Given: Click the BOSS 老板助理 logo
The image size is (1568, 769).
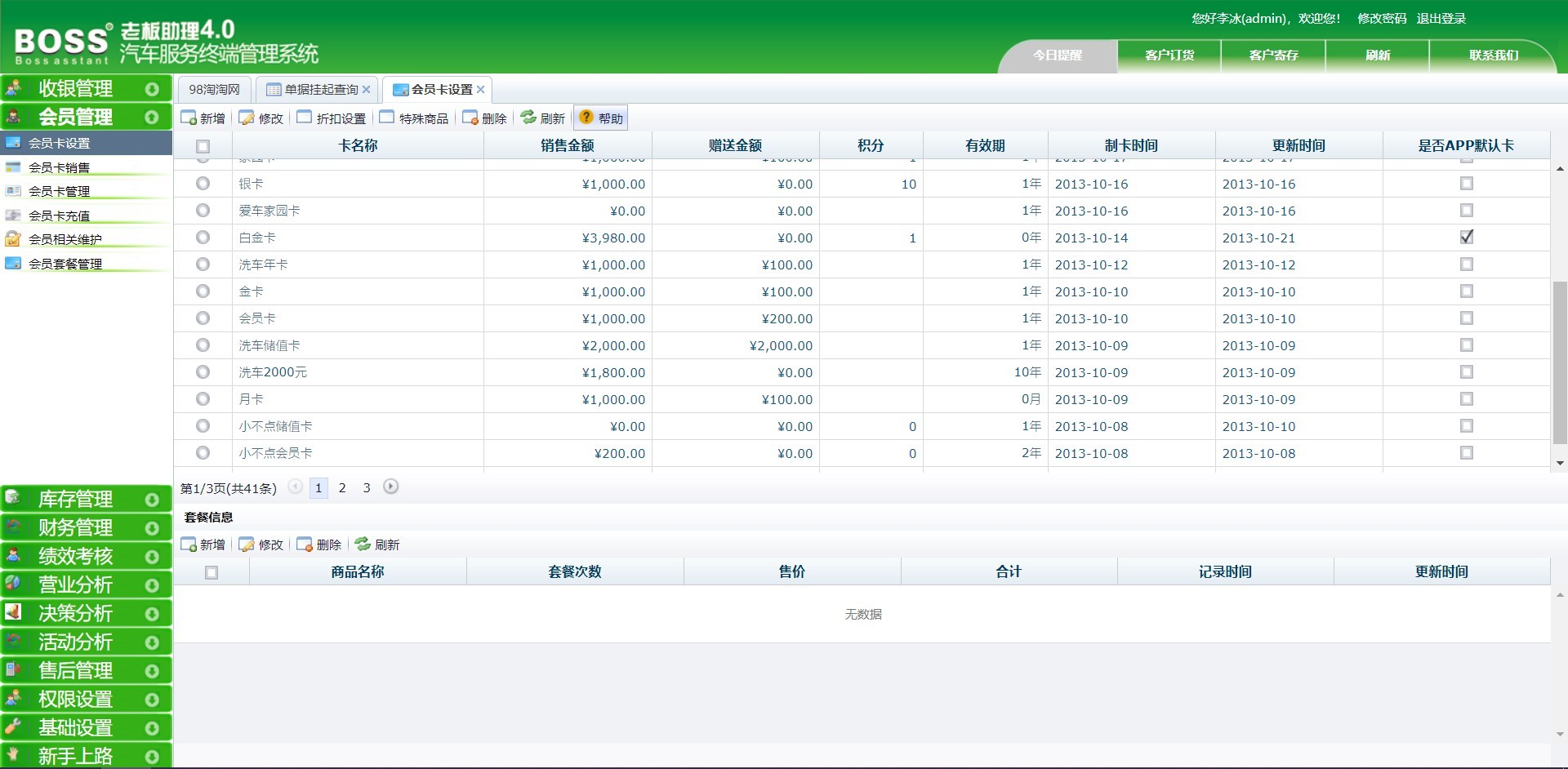Looking at the screenshot, I should click(x=167, y=43).
